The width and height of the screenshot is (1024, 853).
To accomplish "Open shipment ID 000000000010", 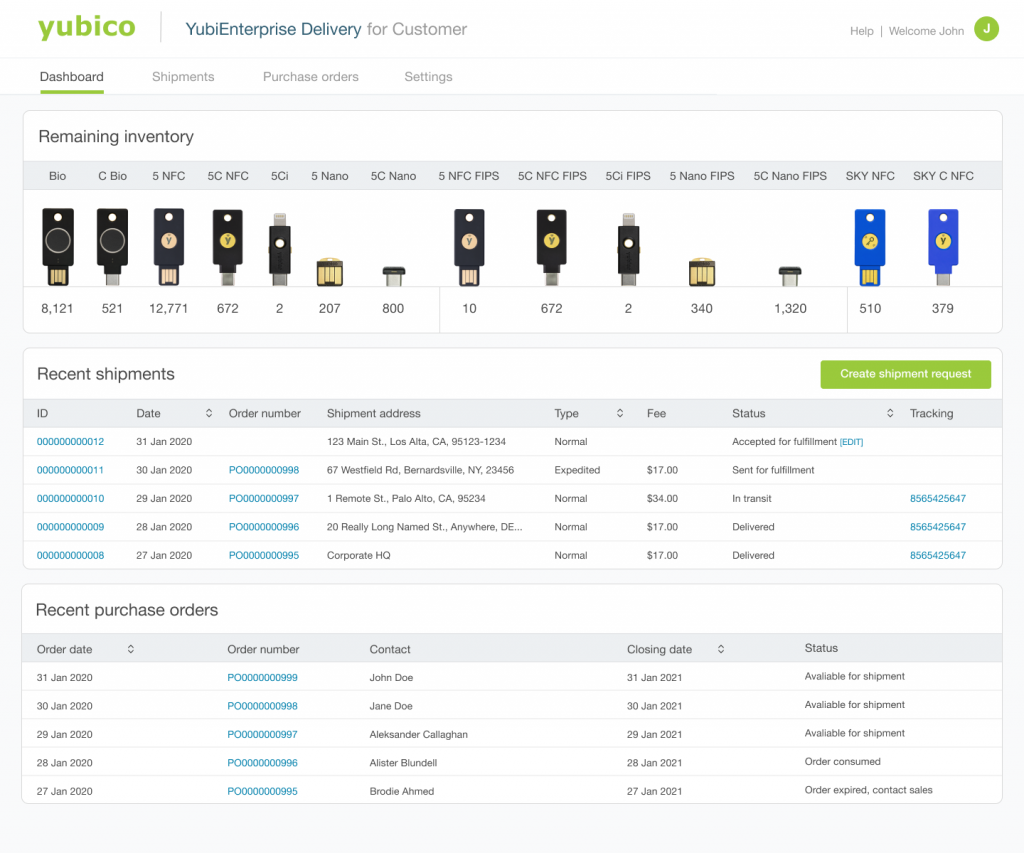I will click(x=71, y=498).
